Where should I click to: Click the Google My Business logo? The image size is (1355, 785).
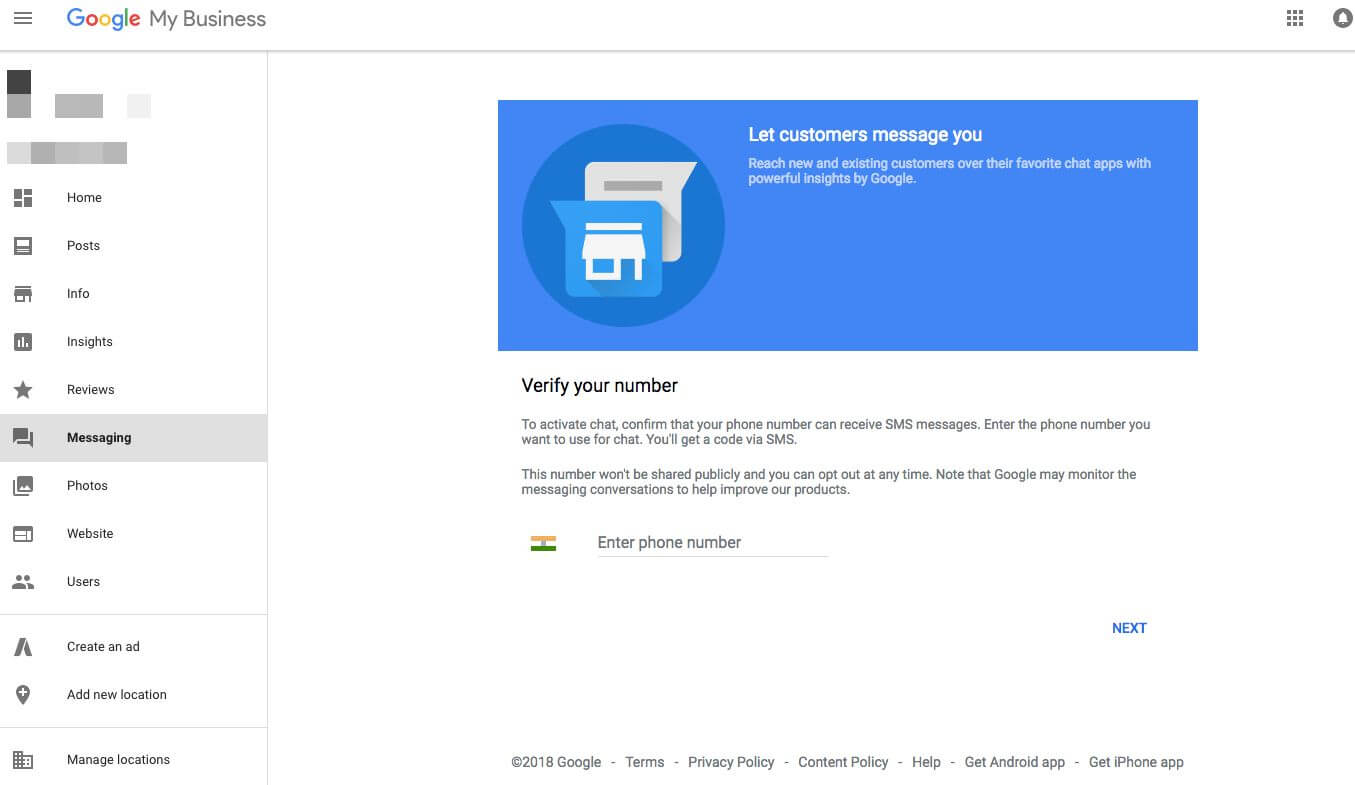166,18
